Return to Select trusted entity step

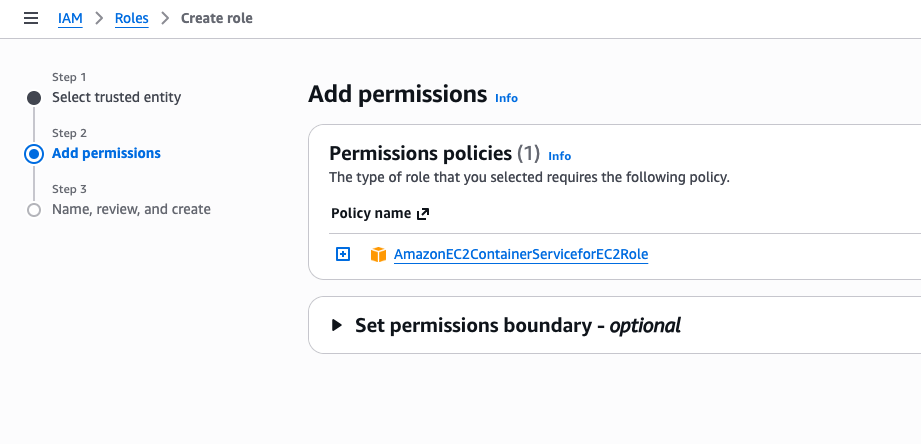116,98
